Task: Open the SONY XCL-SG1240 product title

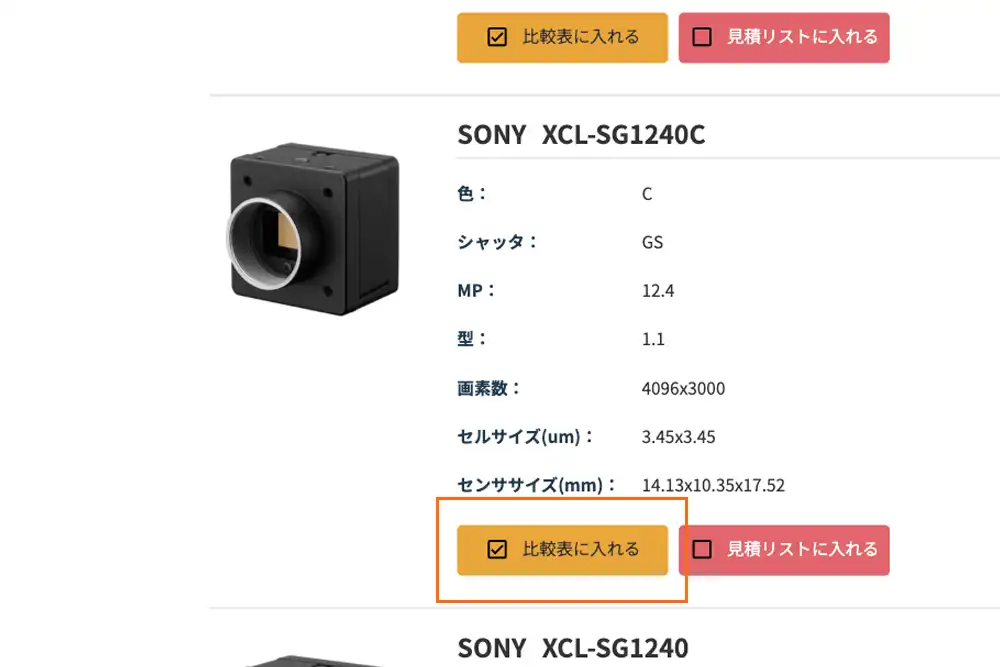Action: [572, 648]
